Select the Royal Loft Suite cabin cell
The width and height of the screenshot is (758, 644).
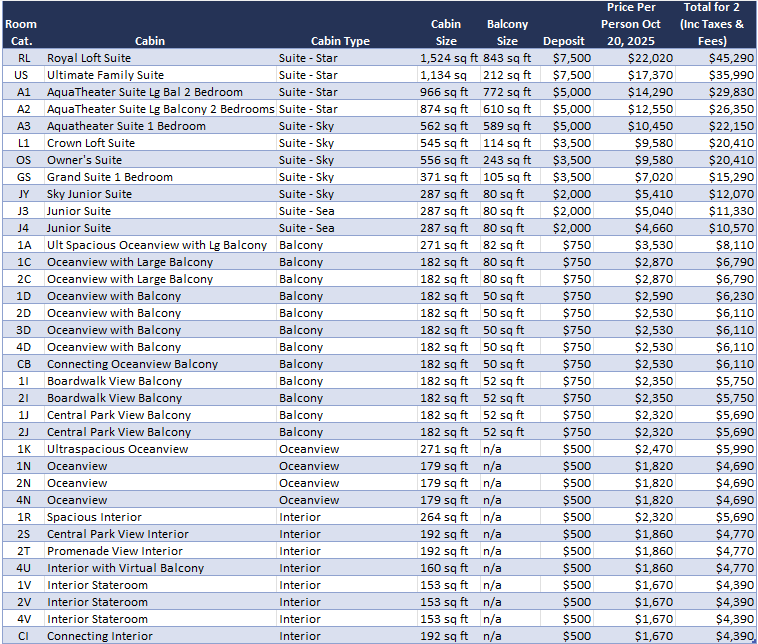(x=89, y=58)
